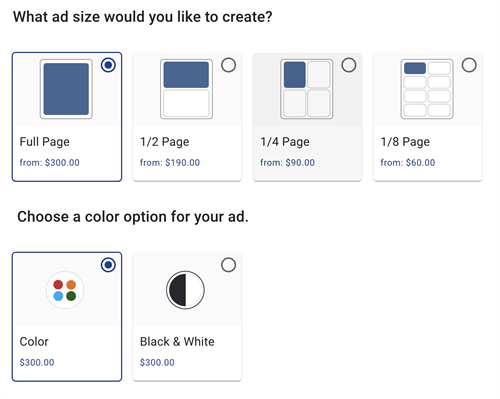Select the 1/8 Page radio button
500x399 pixels.
[x=469, y=65]
